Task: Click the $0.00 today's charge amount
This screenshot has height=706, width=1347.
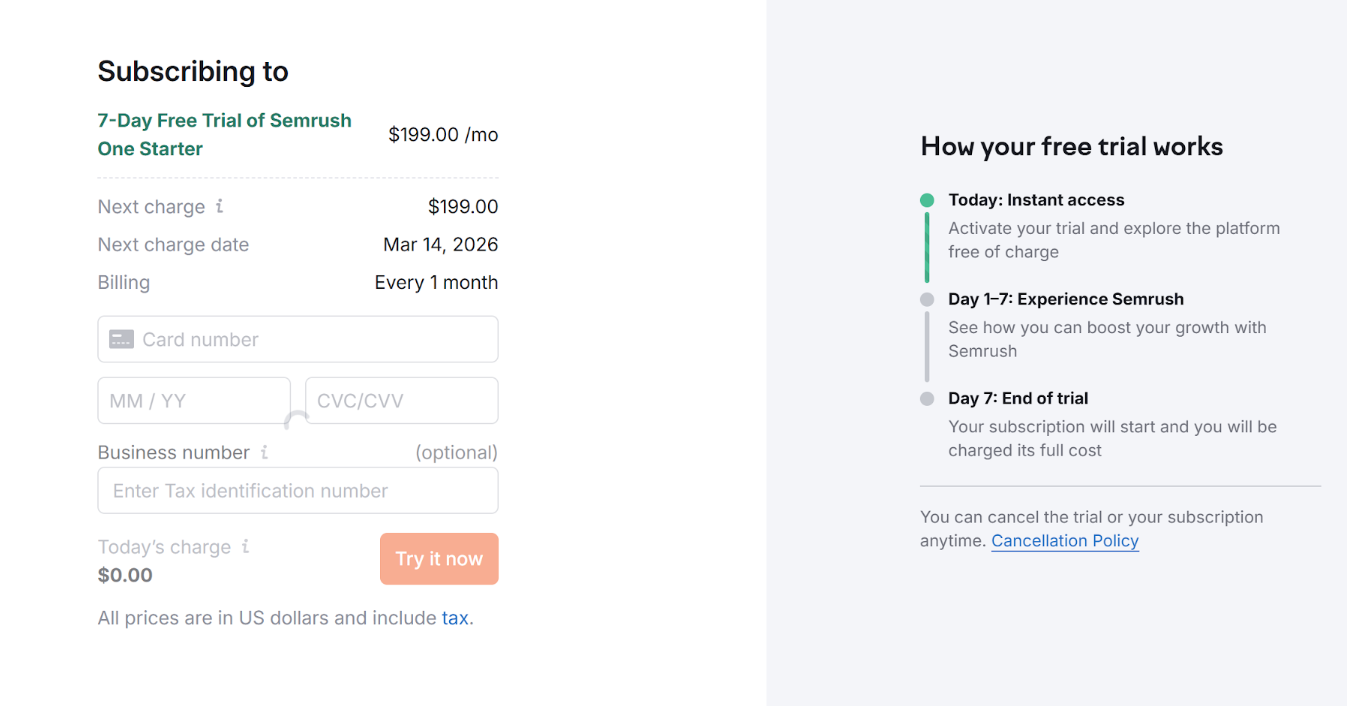Action: click(x=125, y=575)
